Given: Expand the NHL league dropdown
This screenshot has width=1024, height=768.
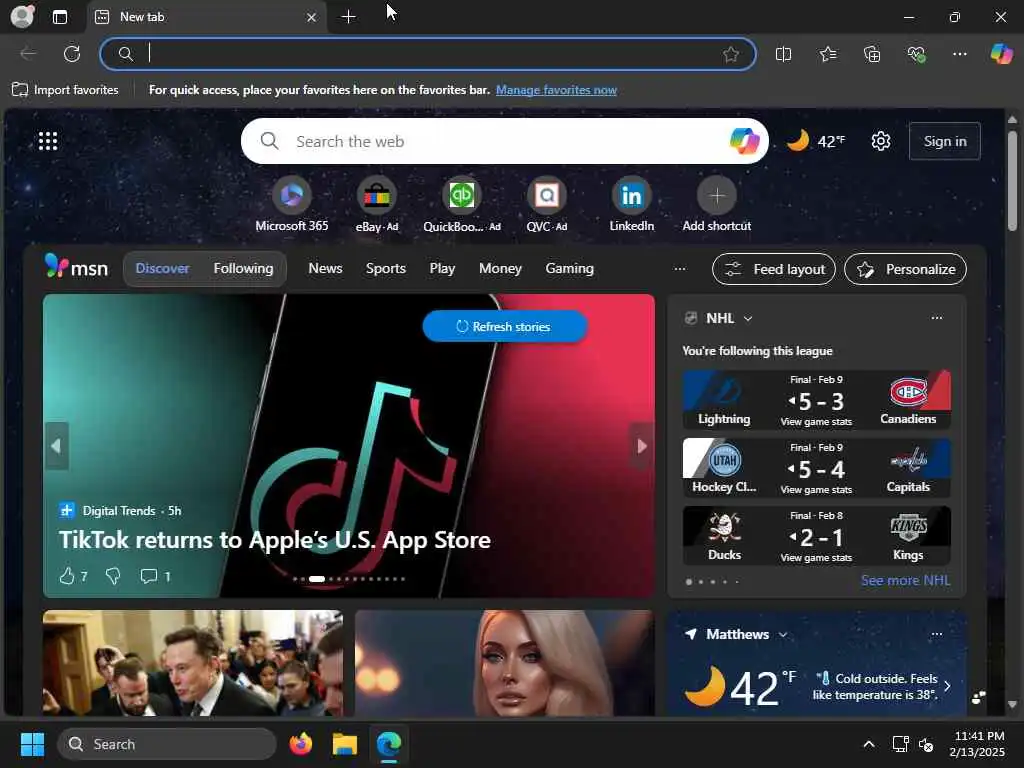Looking at the screenshot, I should click(748, 319).
